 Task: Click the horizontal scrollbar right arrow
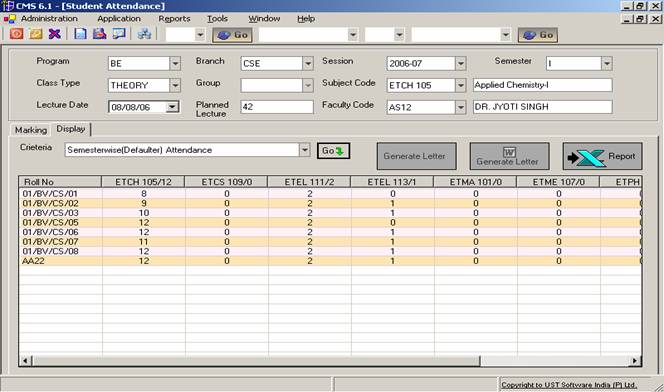[x=634, y=361]
